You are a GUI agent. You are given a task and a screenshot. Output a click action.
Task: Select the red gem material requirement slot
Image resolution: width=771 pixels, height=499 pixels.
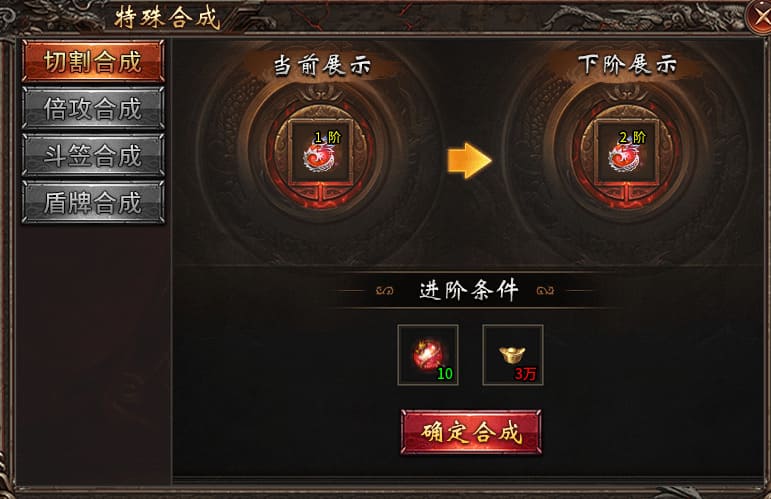tap(428, 354)
